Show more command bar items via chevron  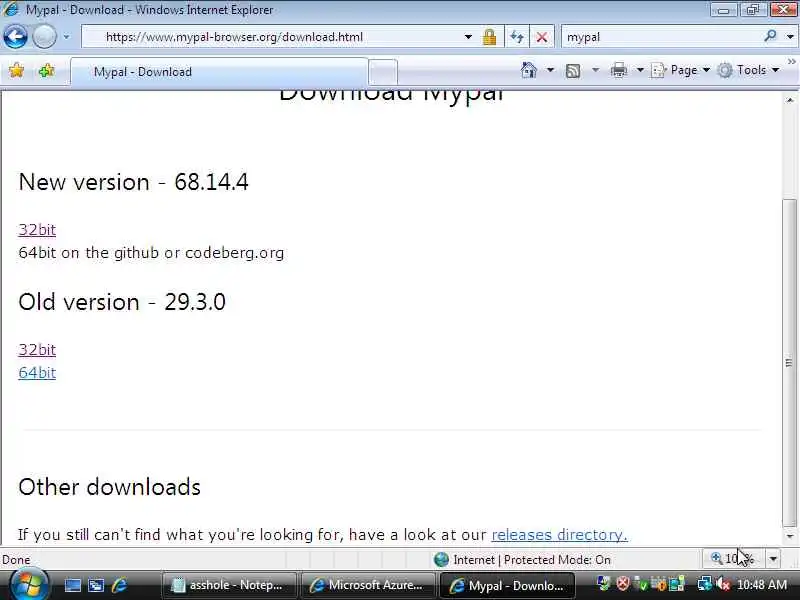click(x=791, y=62)
